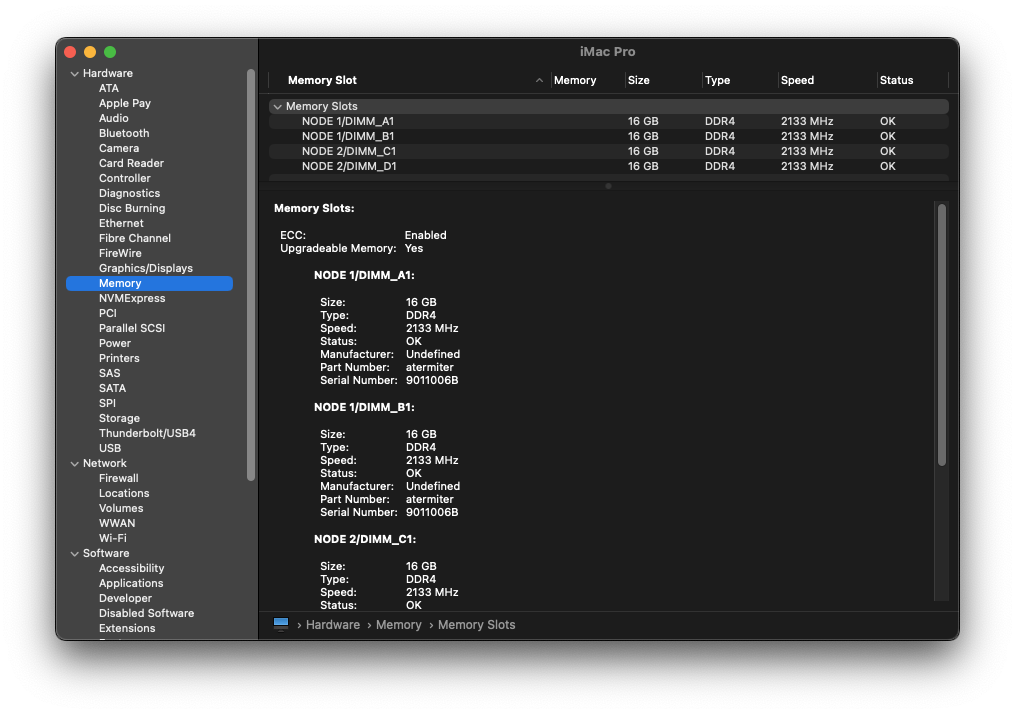Viewport: 1015px width, 714px height.
Task: Select FireWire in the sidebar
Action: [x=120, y=253]
